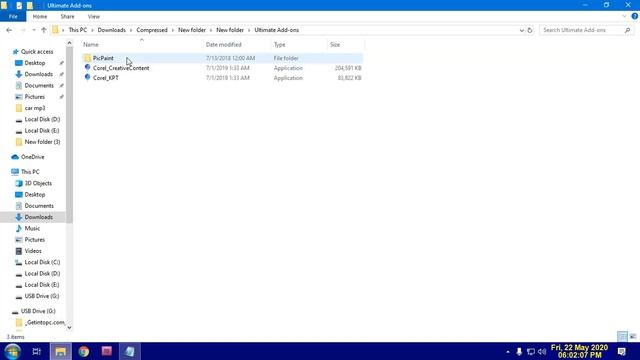
Task: Go back with the Back arrow
Action: pyautogui.click(x=9, y=30)
